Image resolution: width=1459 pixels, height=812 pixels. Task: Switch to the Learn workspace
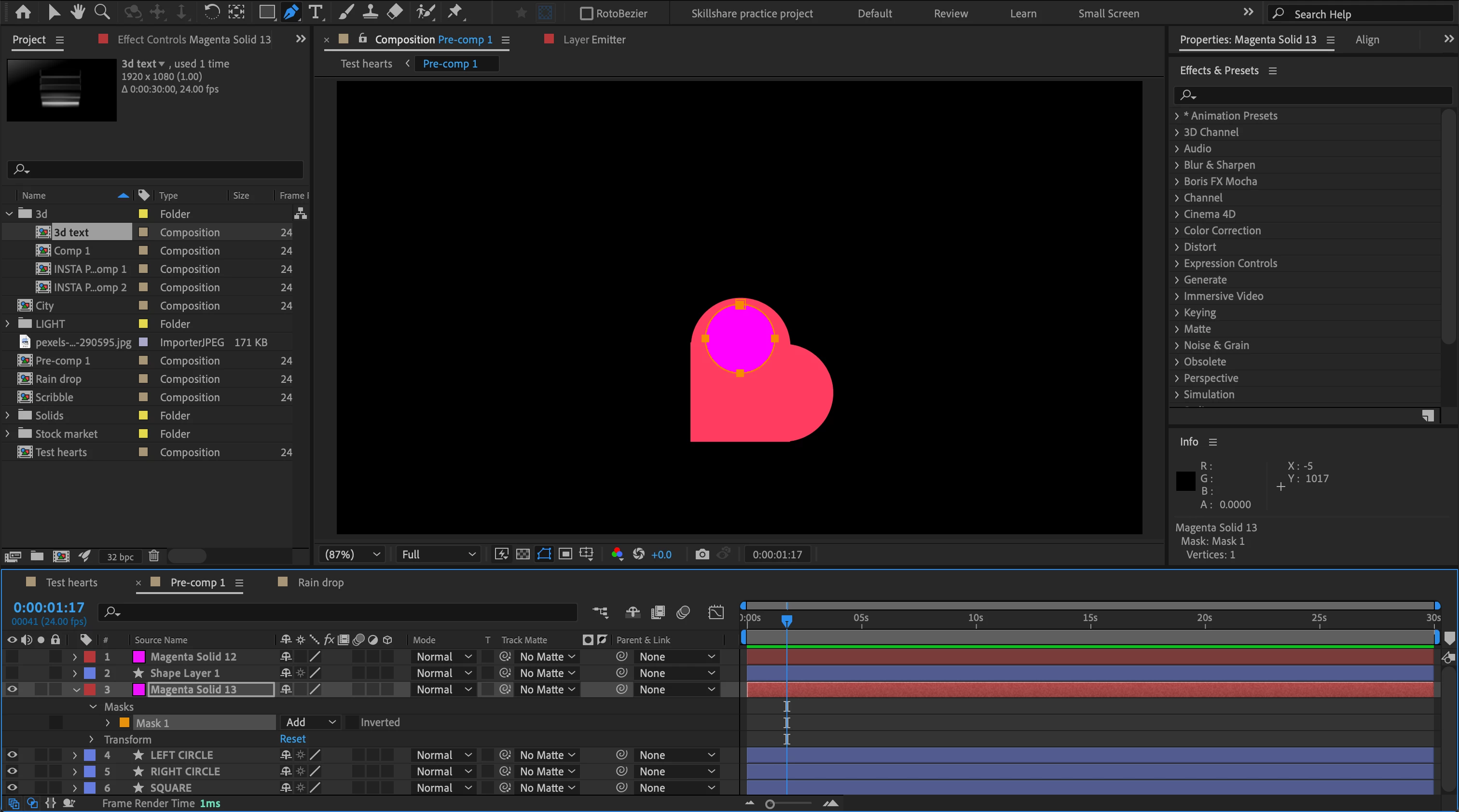coord(1023,14)
